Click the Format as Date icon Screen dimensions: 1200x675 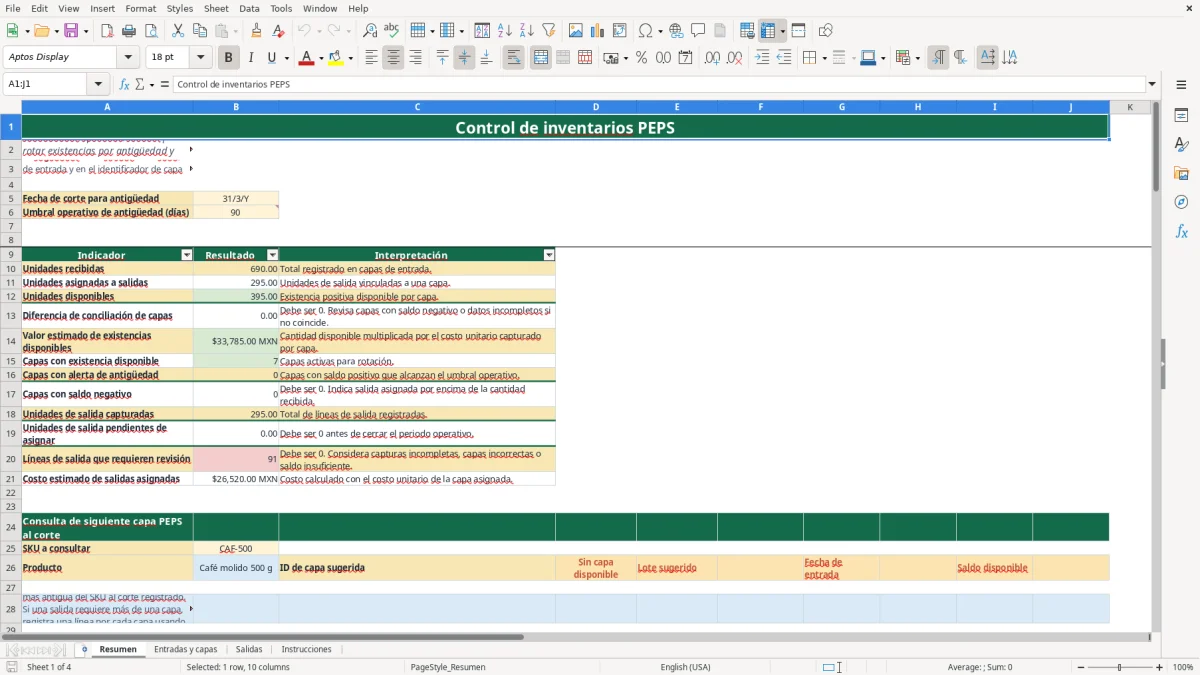(685, 58)
